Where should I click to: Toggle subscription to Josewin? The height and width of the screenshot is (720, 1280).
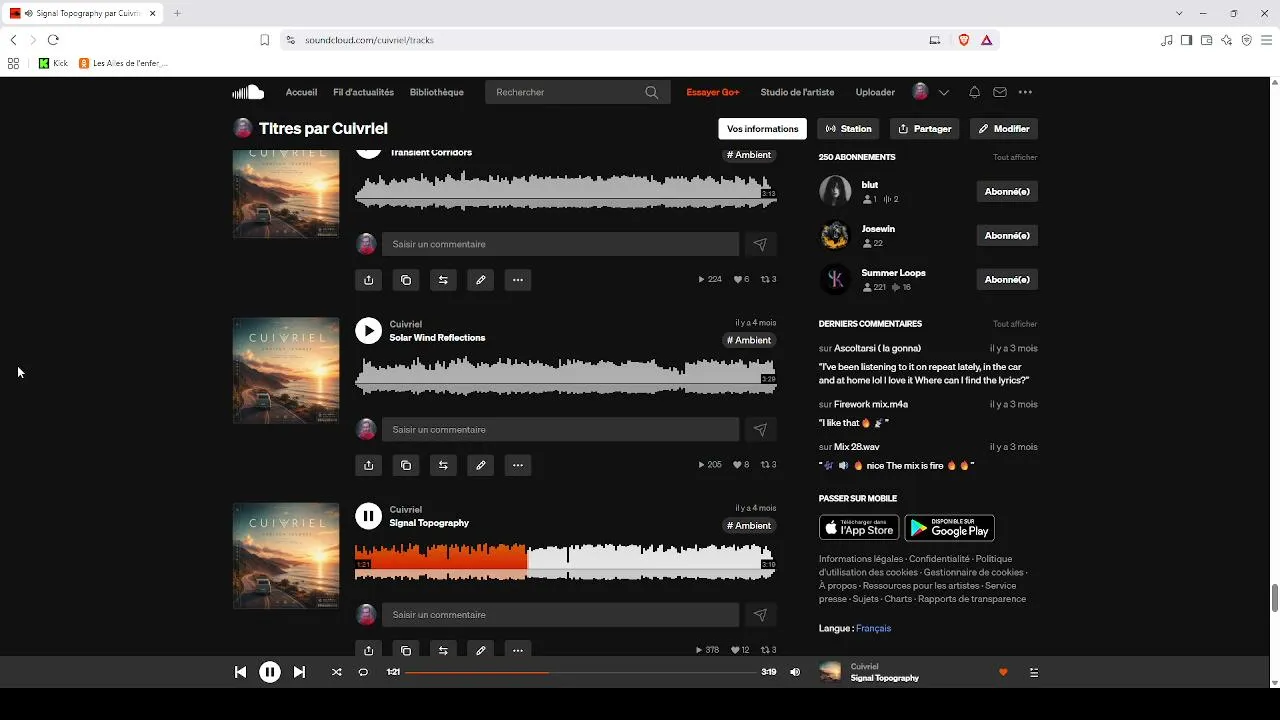click(x=1007, y=236)
